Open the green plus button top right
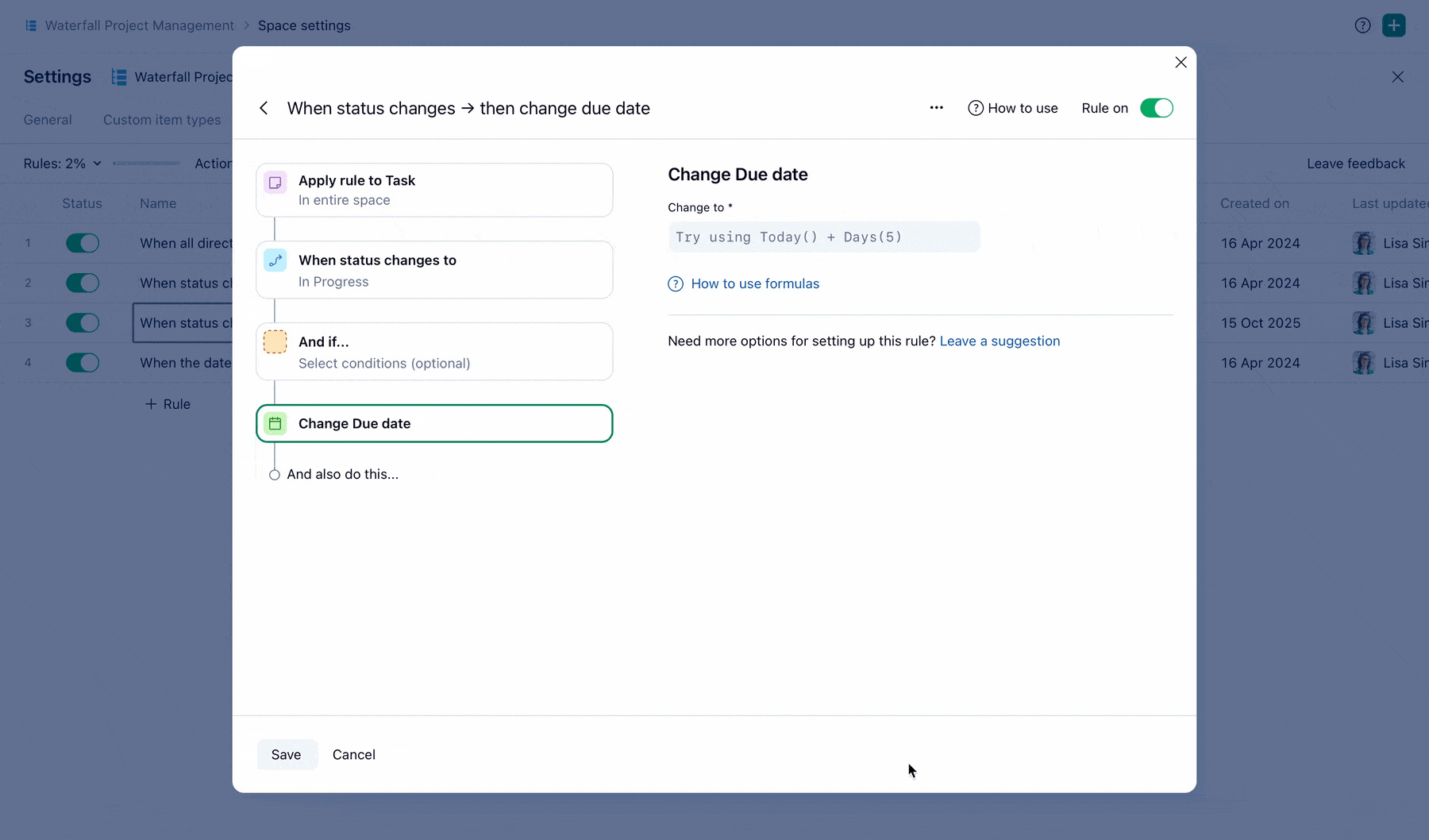 (x=1395, y=25)
